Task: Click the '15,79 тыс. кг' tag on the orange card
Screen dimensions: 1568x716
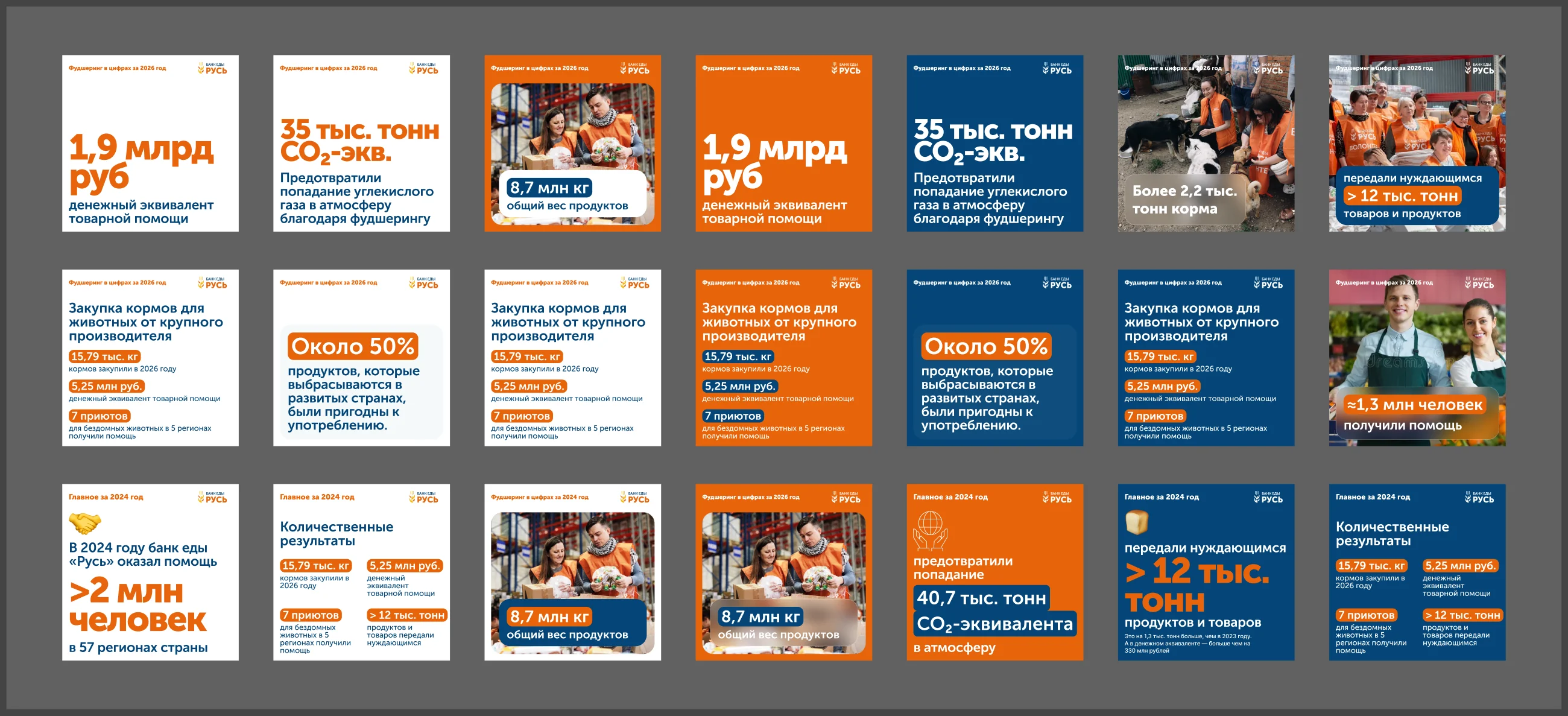Action: 738,356
